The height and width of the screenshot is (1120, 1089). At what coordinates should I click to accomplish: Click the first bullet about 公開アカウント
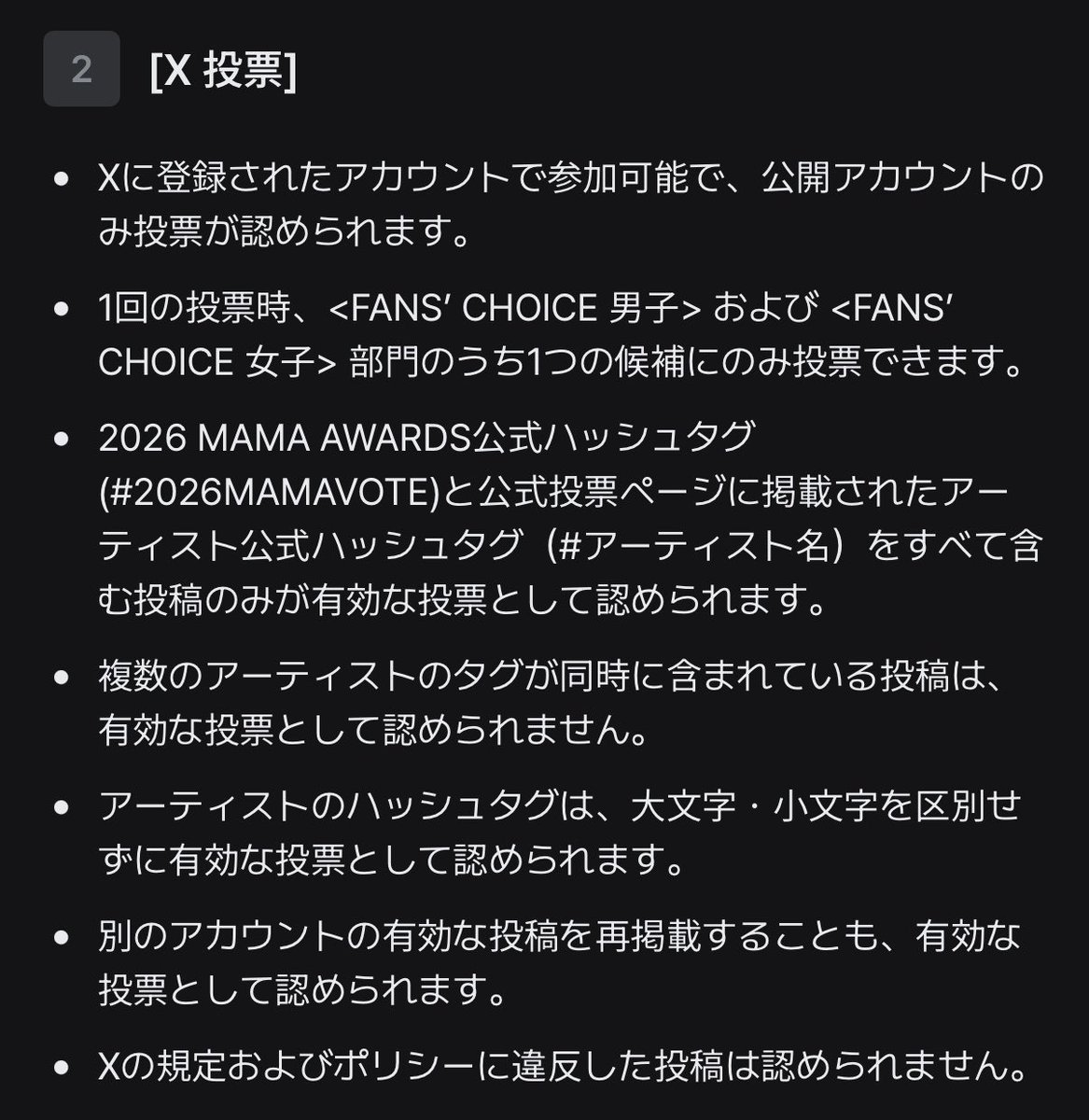(571, 204)
